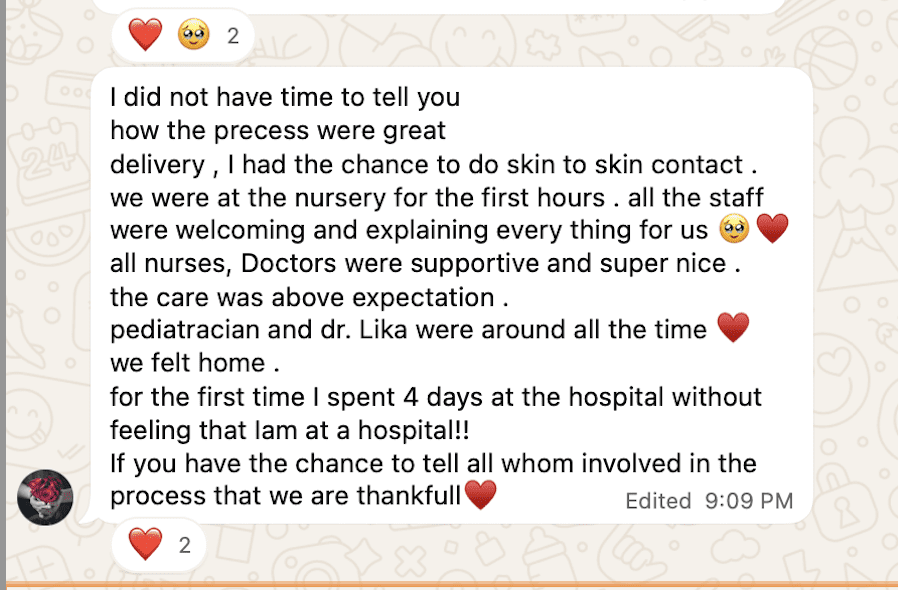Click the "Edited" label on the message
Image resolution: width=898 pixels, height=590 pixels.
pos(659,500)
